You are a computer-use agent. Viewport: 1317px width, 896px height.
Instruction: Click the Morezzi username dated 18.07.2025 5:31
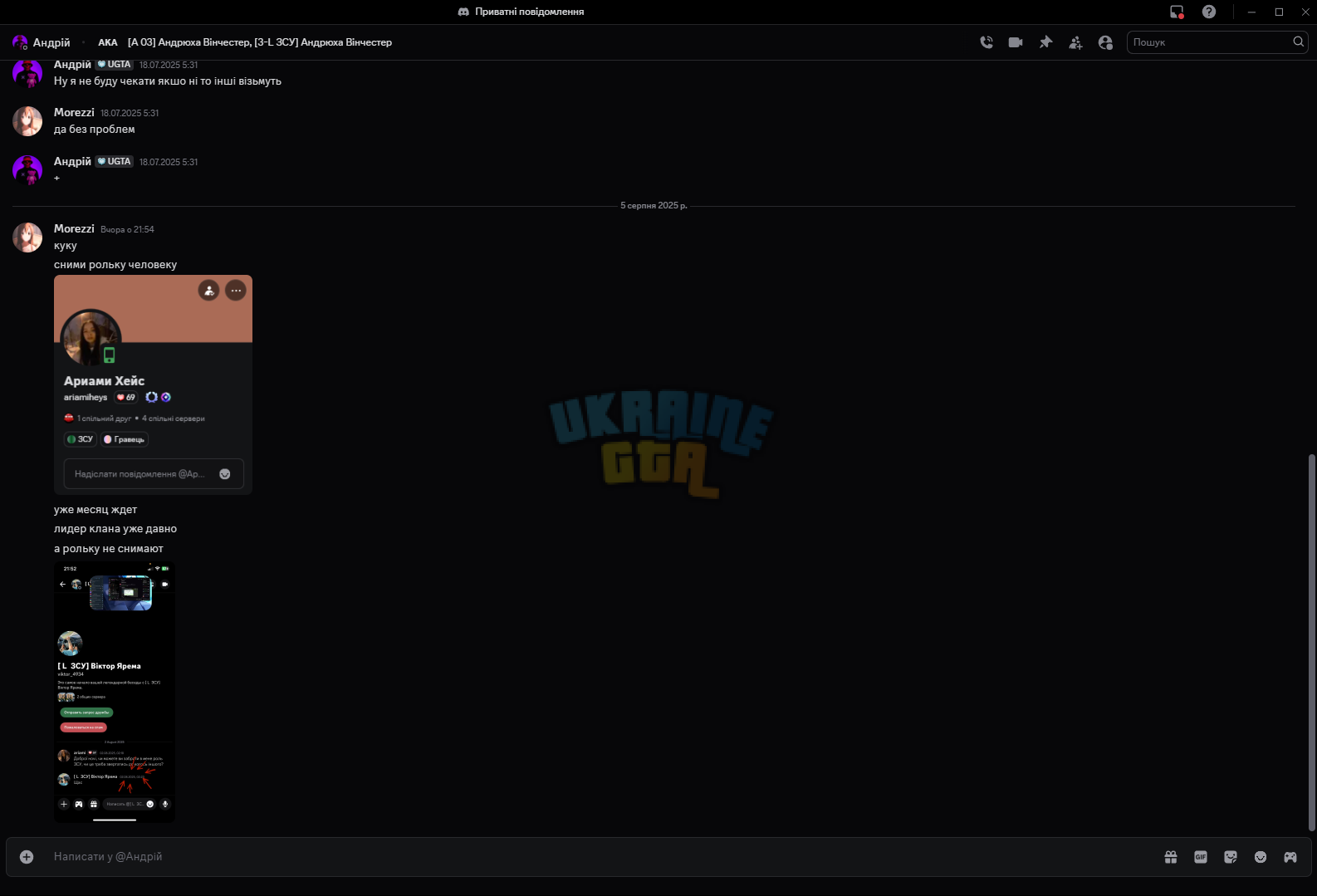point(74,112)
